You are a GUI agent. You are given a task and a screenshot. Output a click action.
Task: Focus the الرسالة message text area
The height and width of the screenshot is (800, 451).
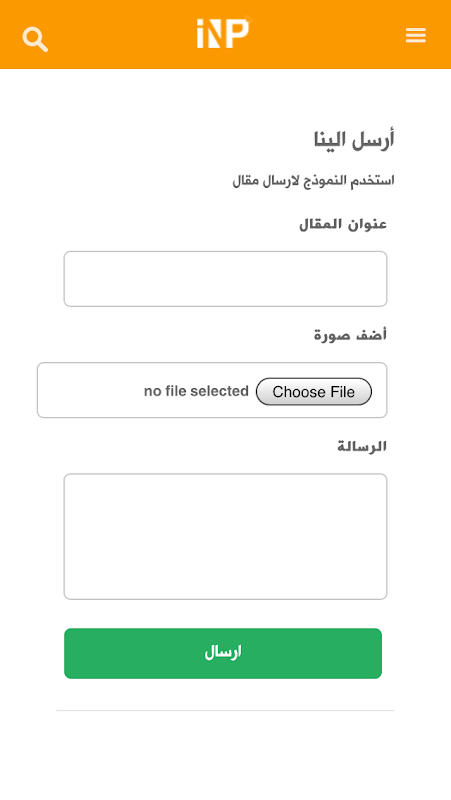click(x=225, y=536)
